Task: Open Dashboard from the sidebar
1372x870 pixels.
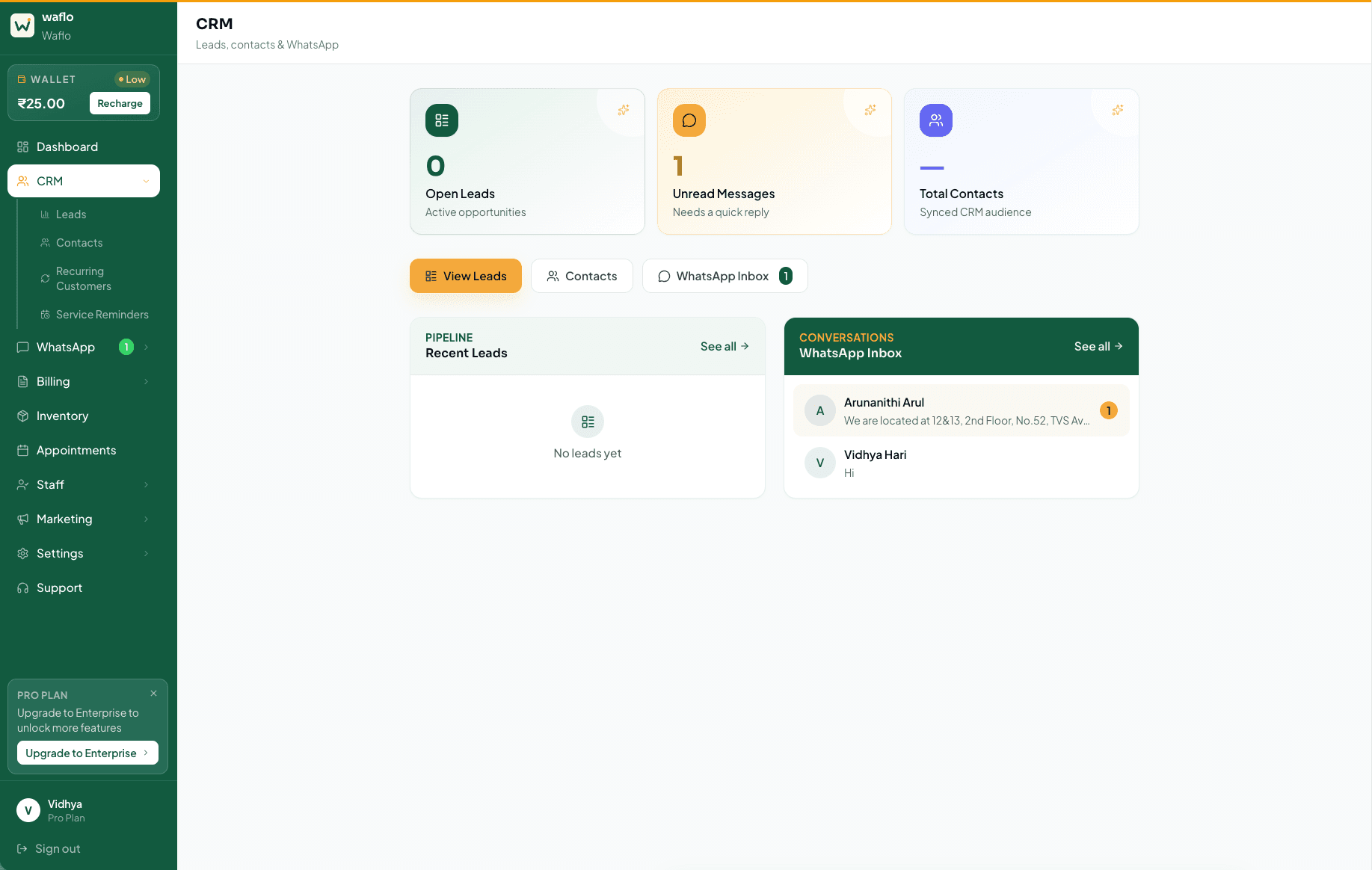Action: point(84,146)
